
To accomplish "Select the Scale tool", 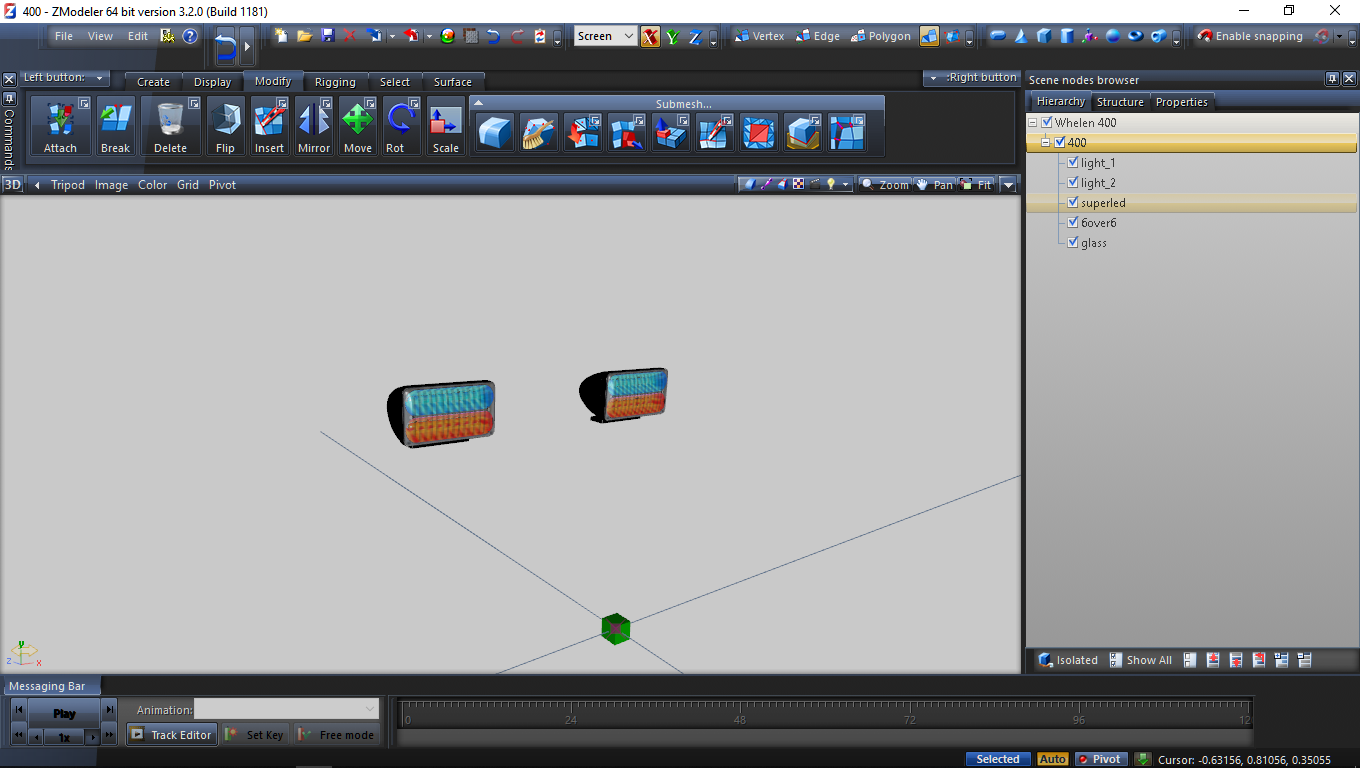I will point(445,120).
